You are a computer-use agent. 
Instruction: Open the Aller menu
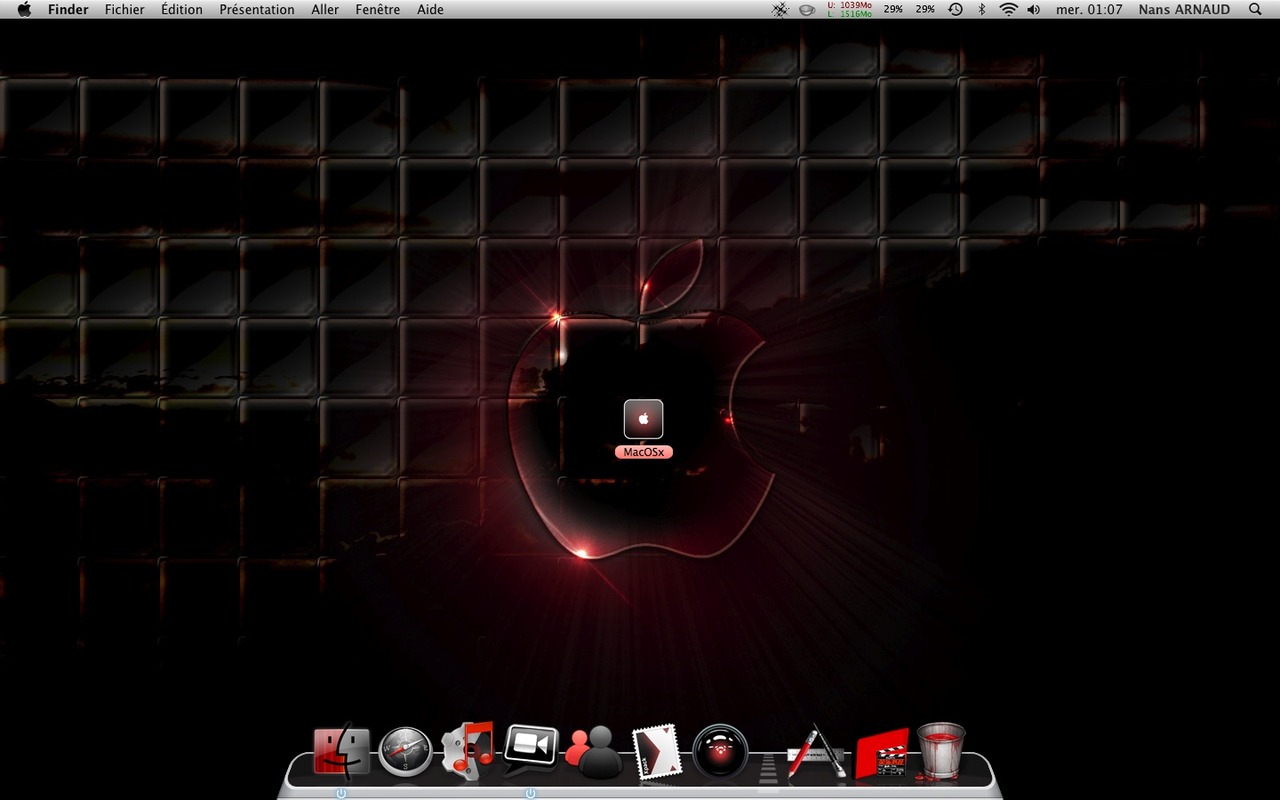(325, 9)
